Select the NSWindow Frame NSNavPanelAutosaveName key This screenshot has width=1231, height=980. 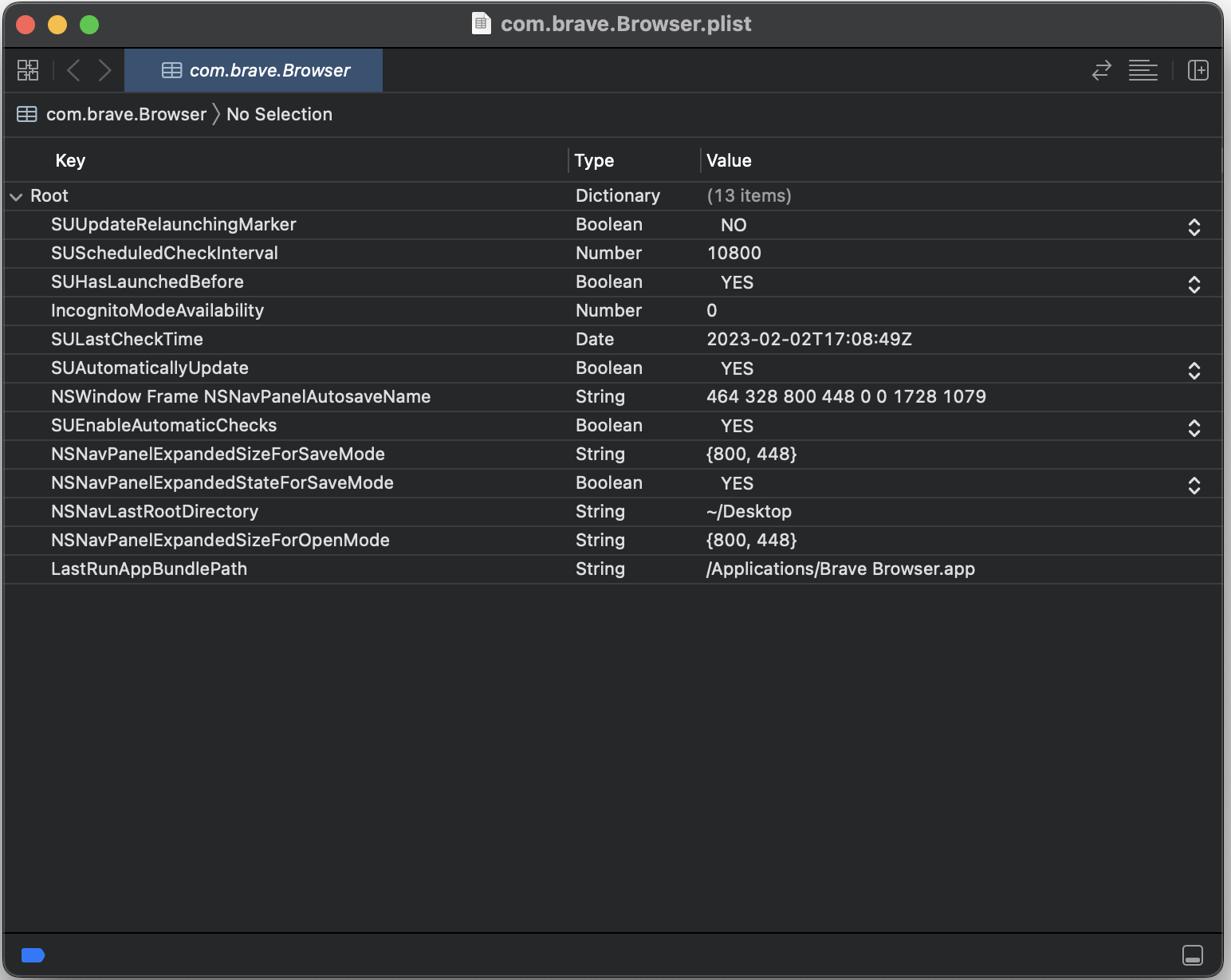[241, 397]
